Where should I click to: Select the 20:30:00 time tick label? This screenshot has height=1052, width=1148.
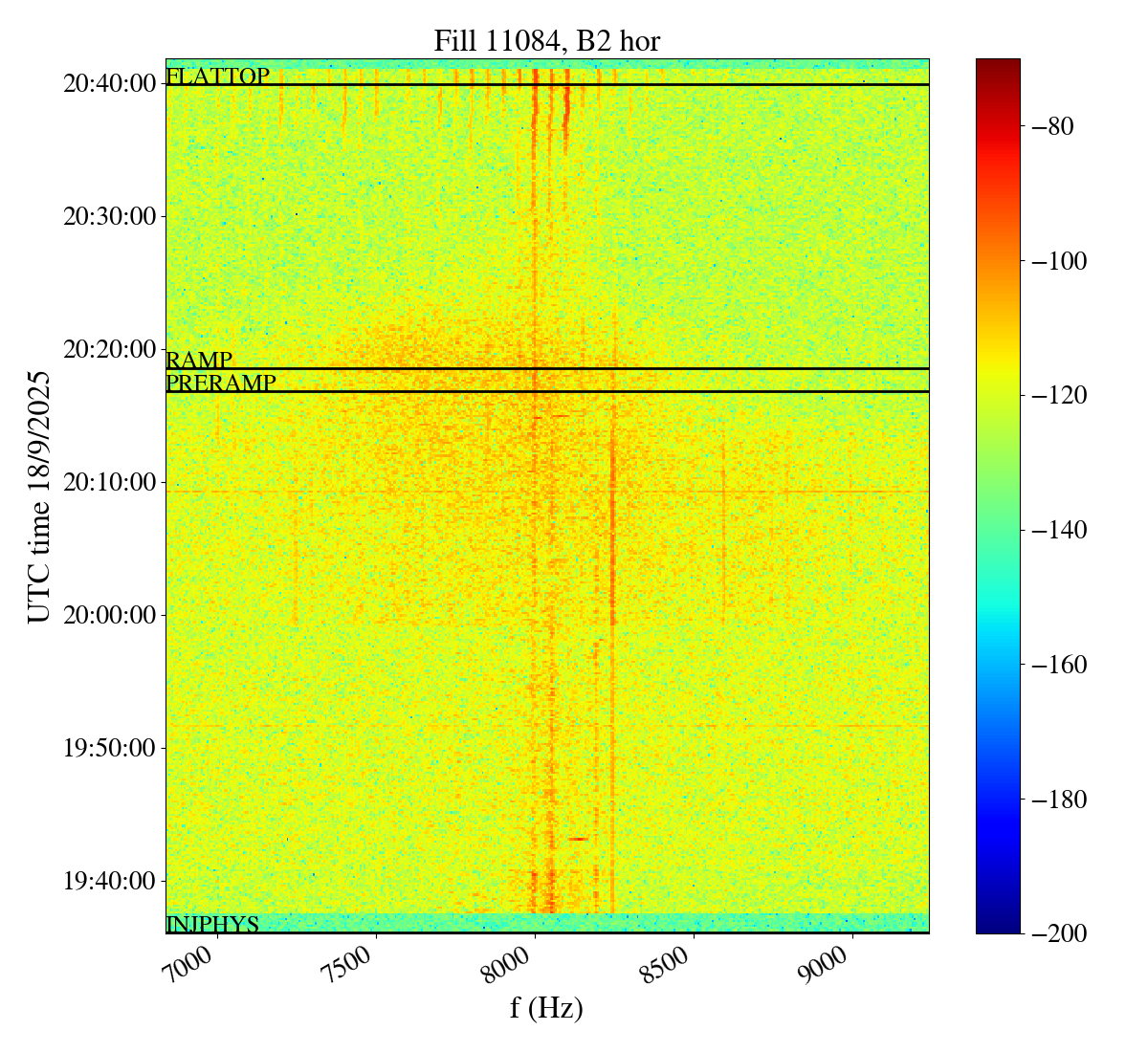click(109, 217)
